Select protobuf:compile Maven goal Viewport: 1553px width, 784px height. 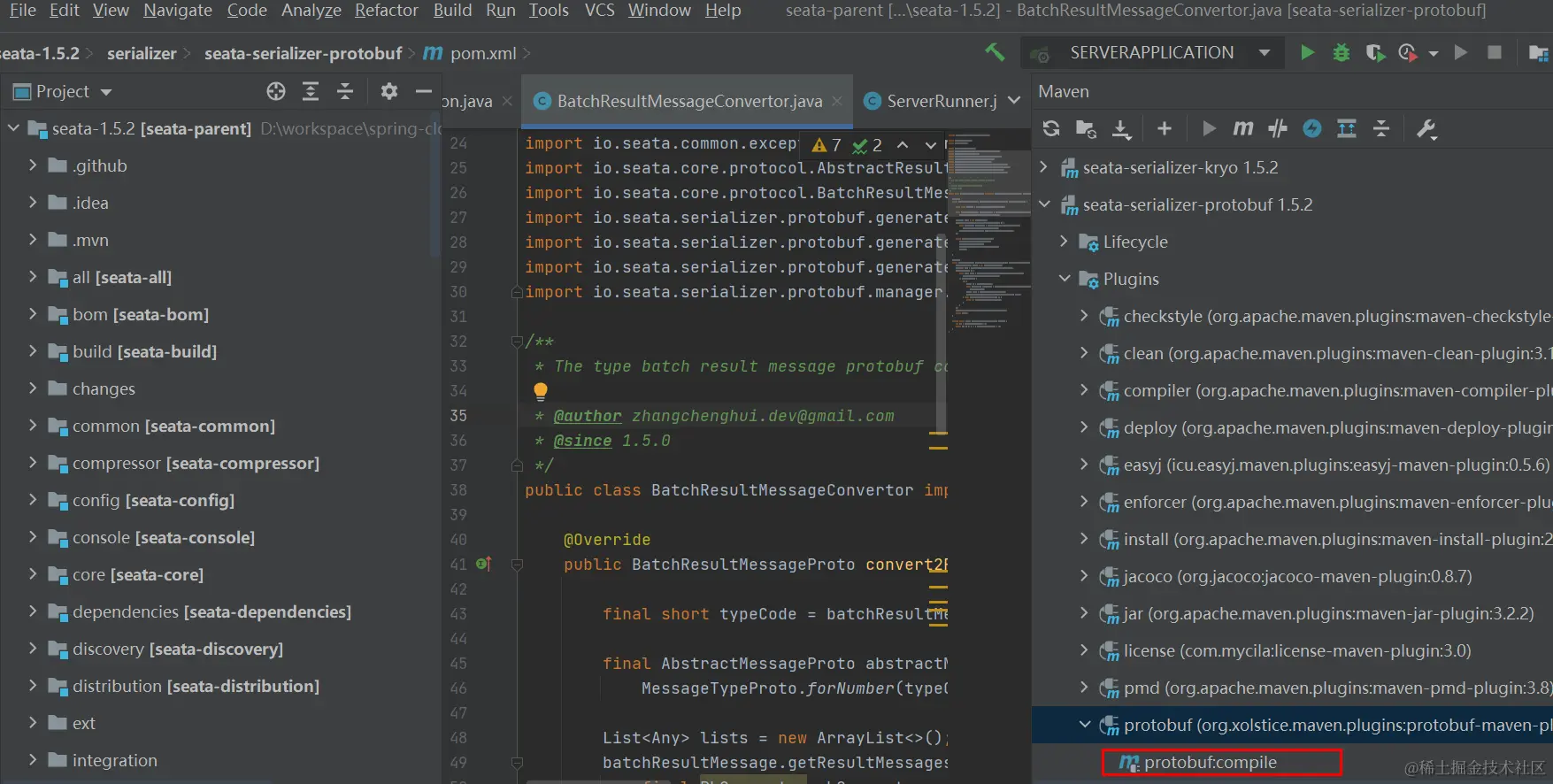1209,762
